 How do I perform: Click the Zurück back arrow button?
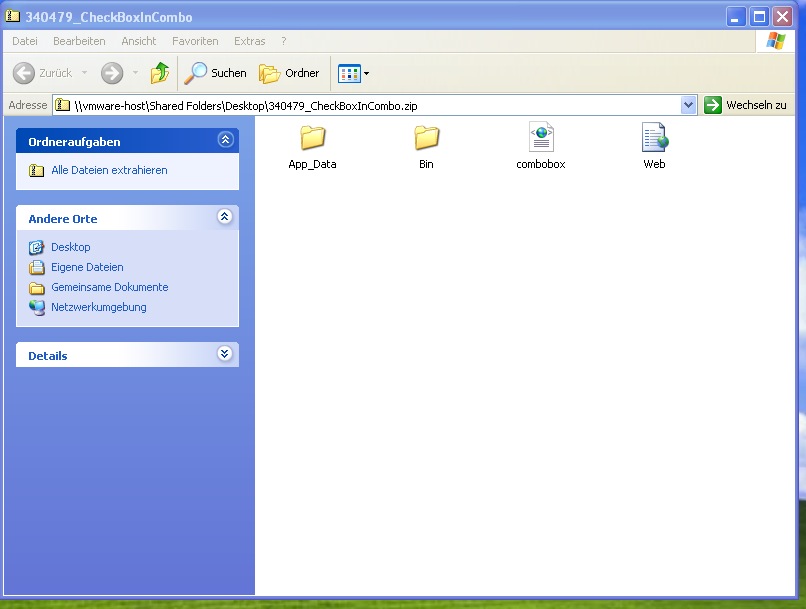pos(43,73)
